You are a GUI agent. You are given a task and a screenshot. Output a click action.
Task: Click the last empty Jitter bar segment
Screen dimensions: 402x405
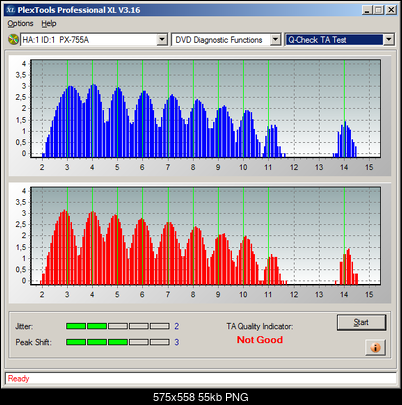tap(160, 326)
